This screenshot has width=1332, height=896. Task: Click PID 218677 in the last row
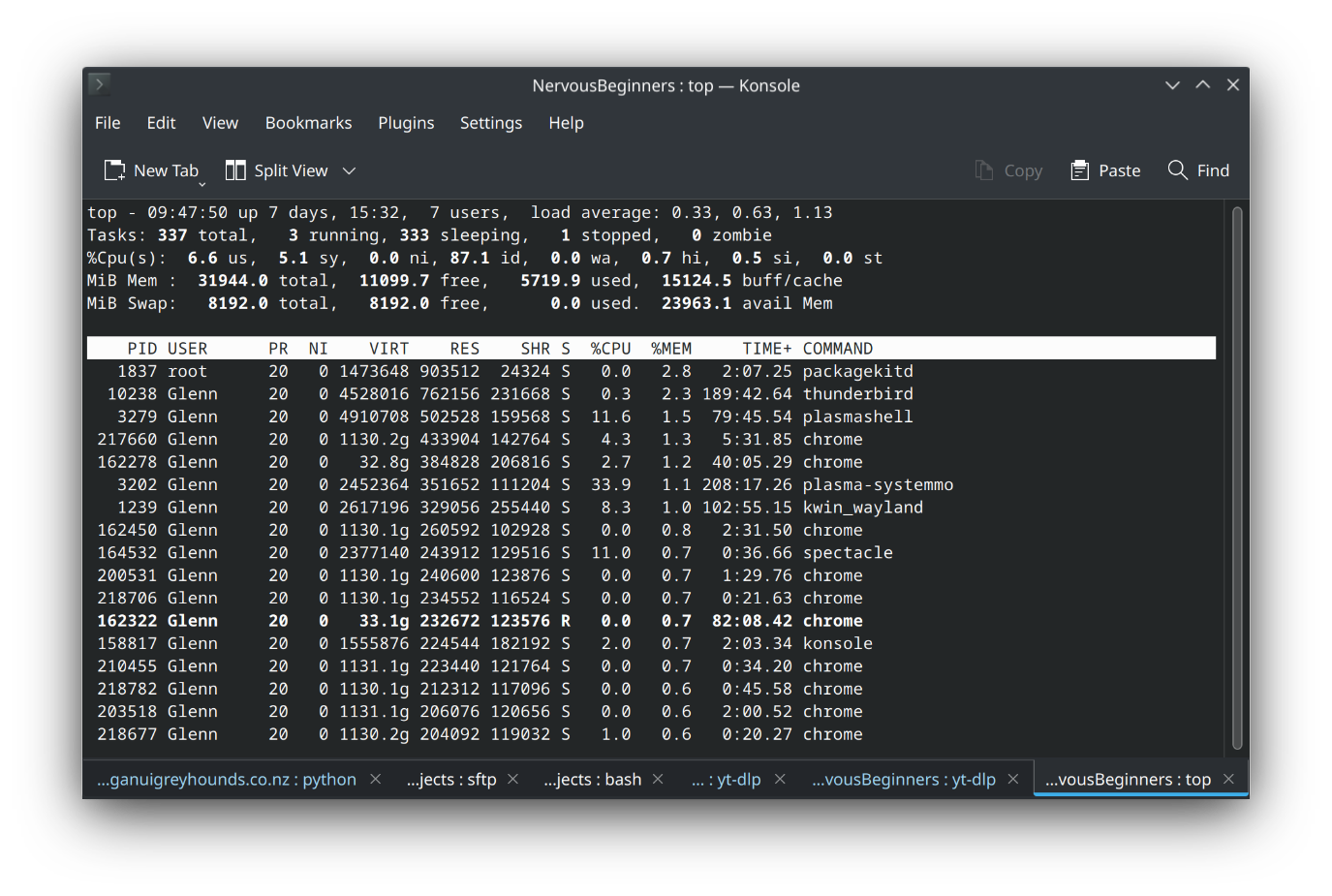[x=127, y=734]
